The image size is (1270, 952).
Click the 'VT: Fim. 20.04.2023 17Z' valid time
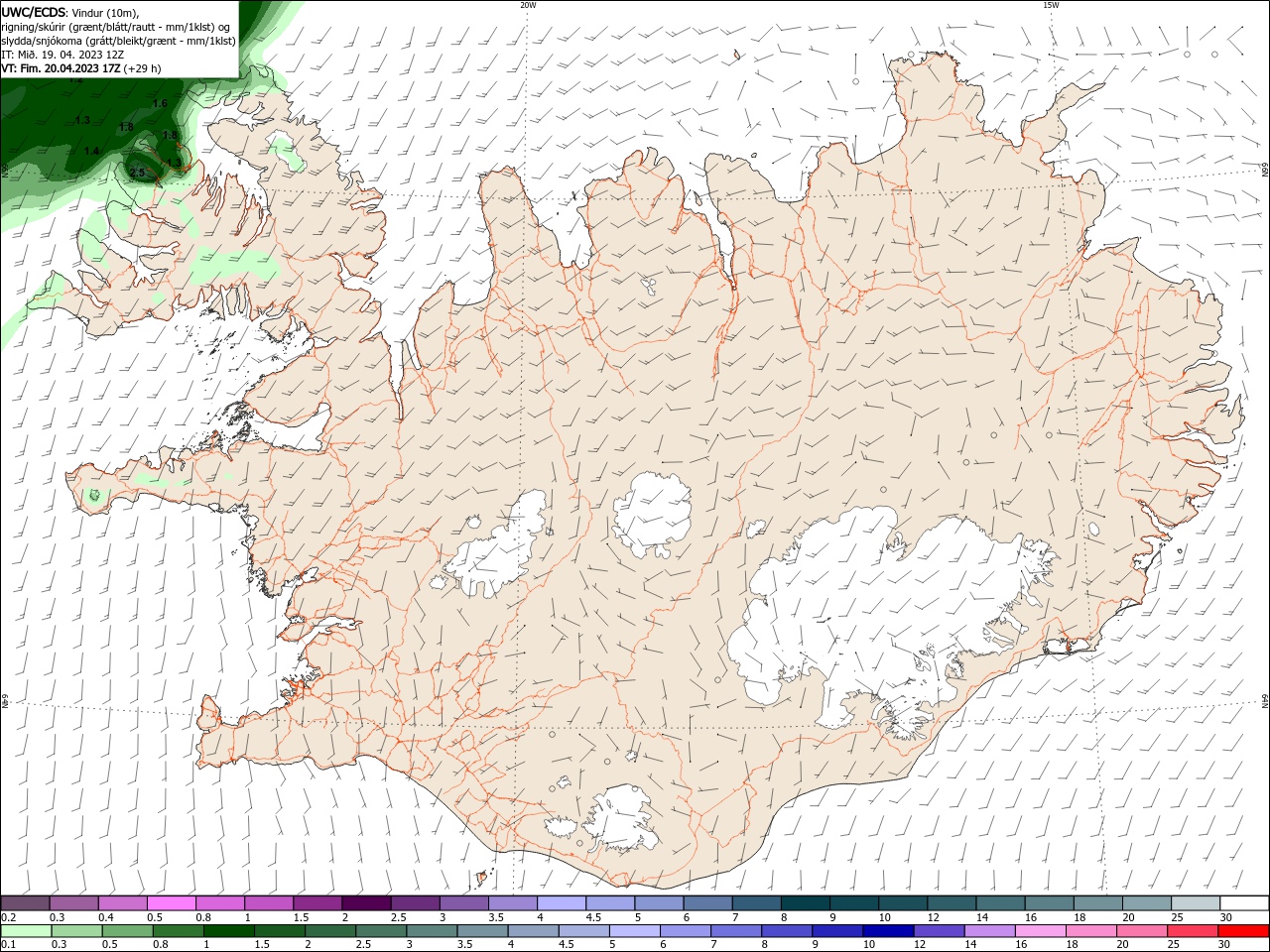[61, 68]
